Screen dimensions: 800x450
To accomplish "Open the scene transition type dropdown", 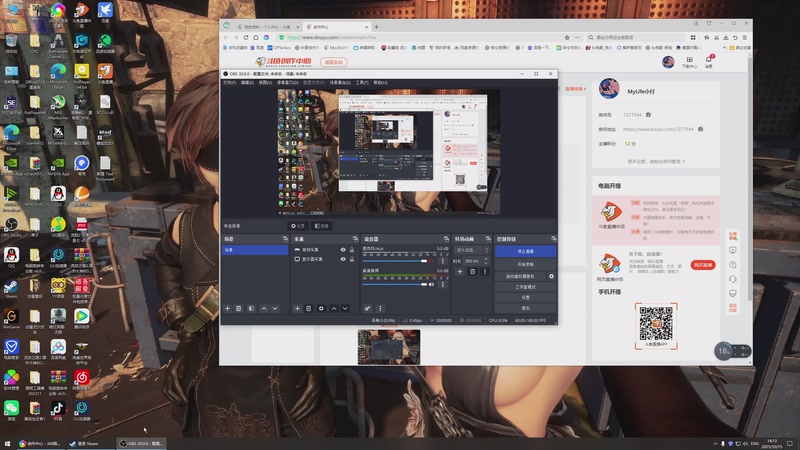I will 470,250.
